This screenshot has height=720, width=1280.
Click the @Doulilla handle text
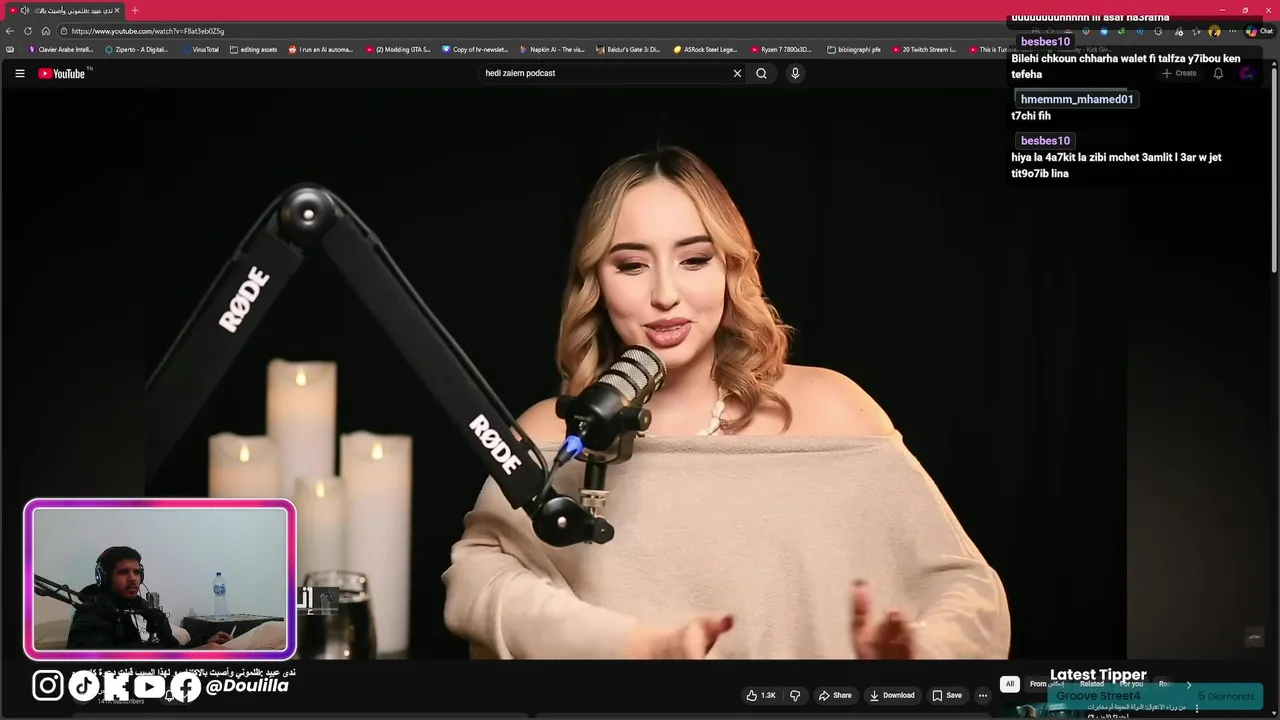[x=247, y=686]
